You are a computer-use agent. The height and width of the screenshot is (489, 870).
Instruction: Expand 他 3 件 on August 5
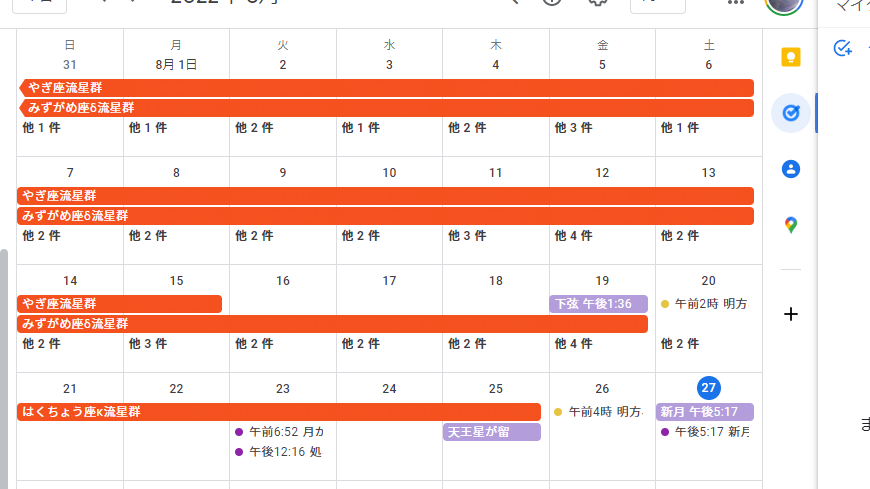click(x=574, y=128)
